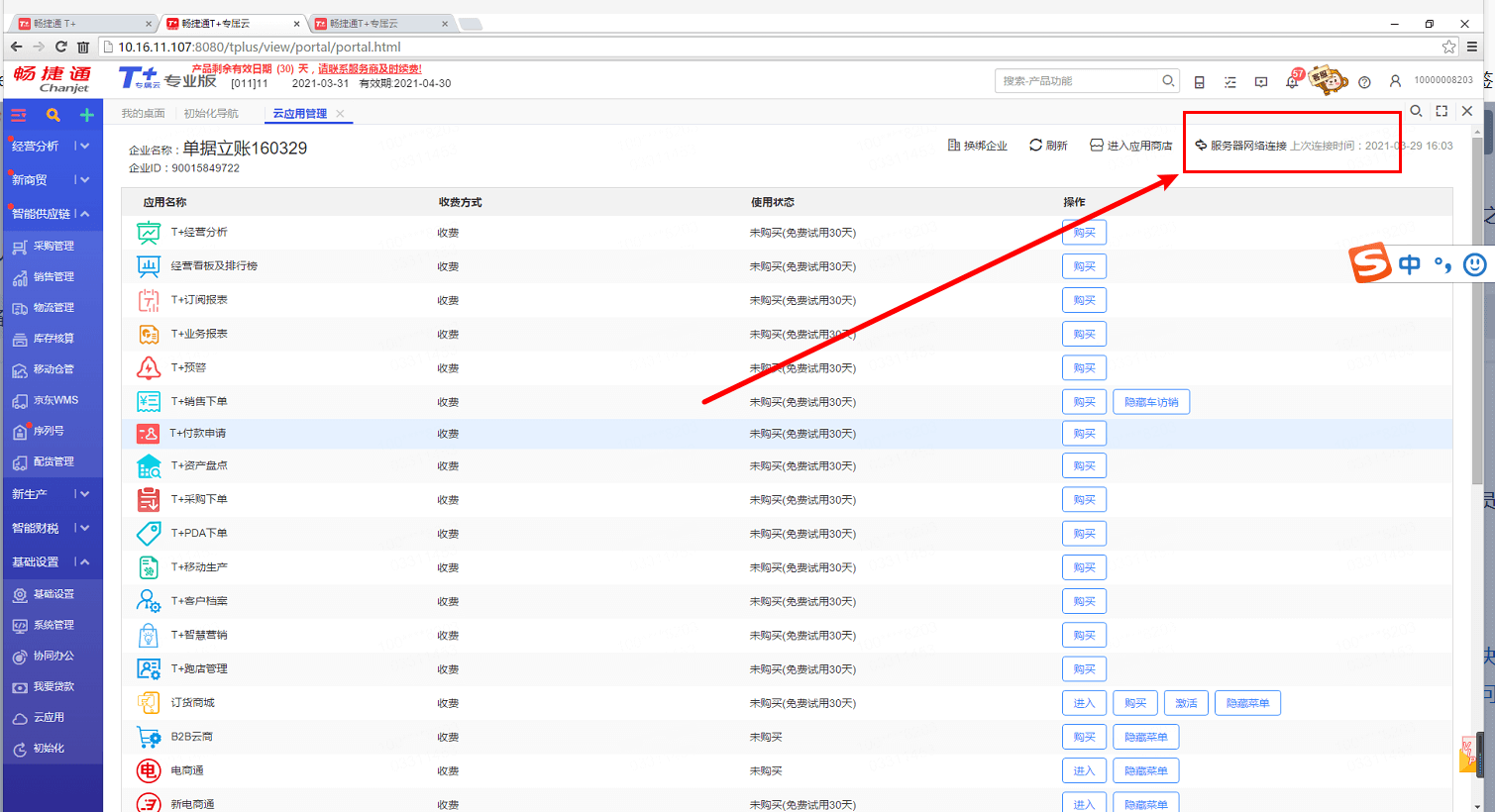
Task: Toggle fullscreen for the content panel
Action: (x=1442, y=111)
